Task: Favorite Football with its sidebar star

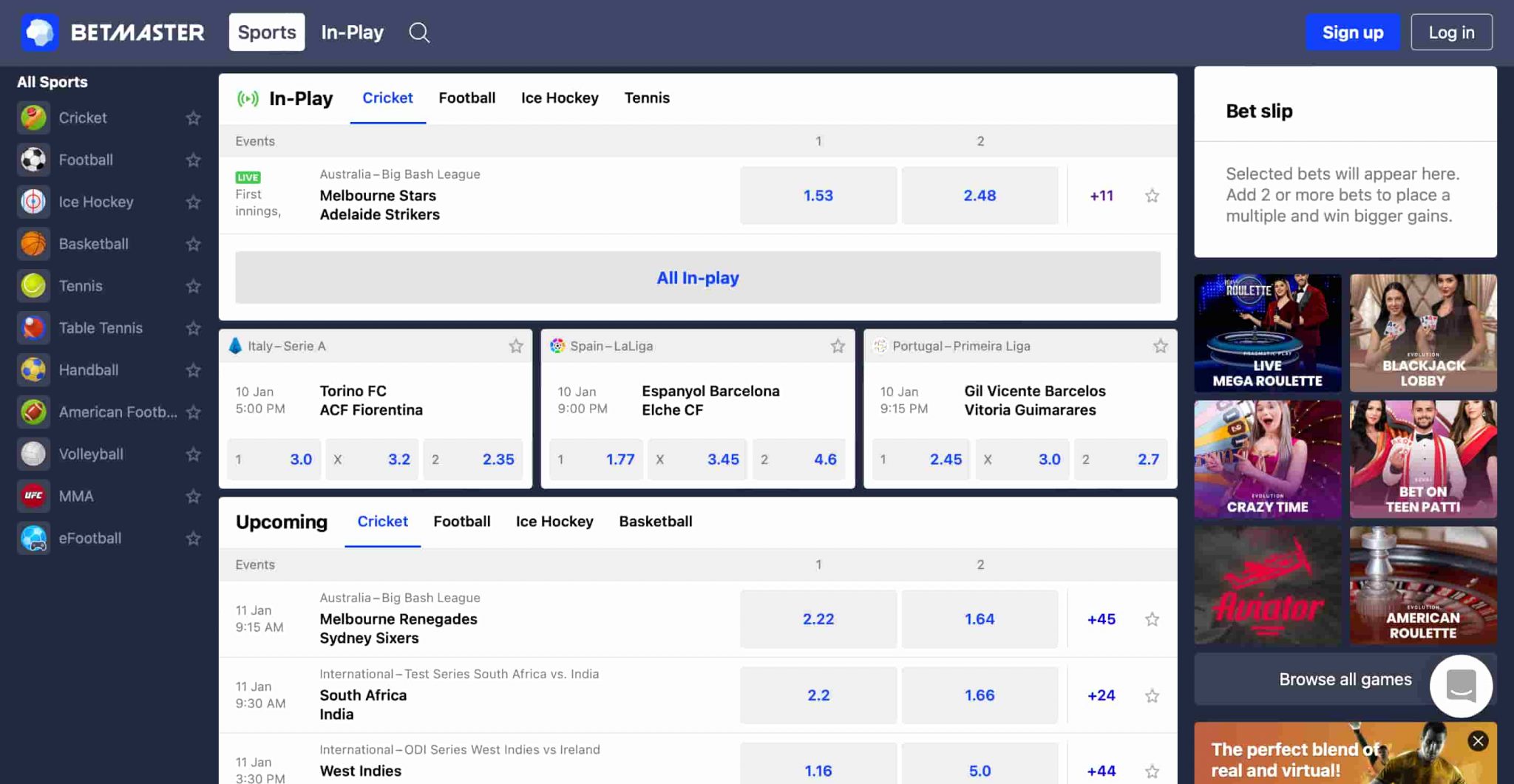Action: pos(194,160)
